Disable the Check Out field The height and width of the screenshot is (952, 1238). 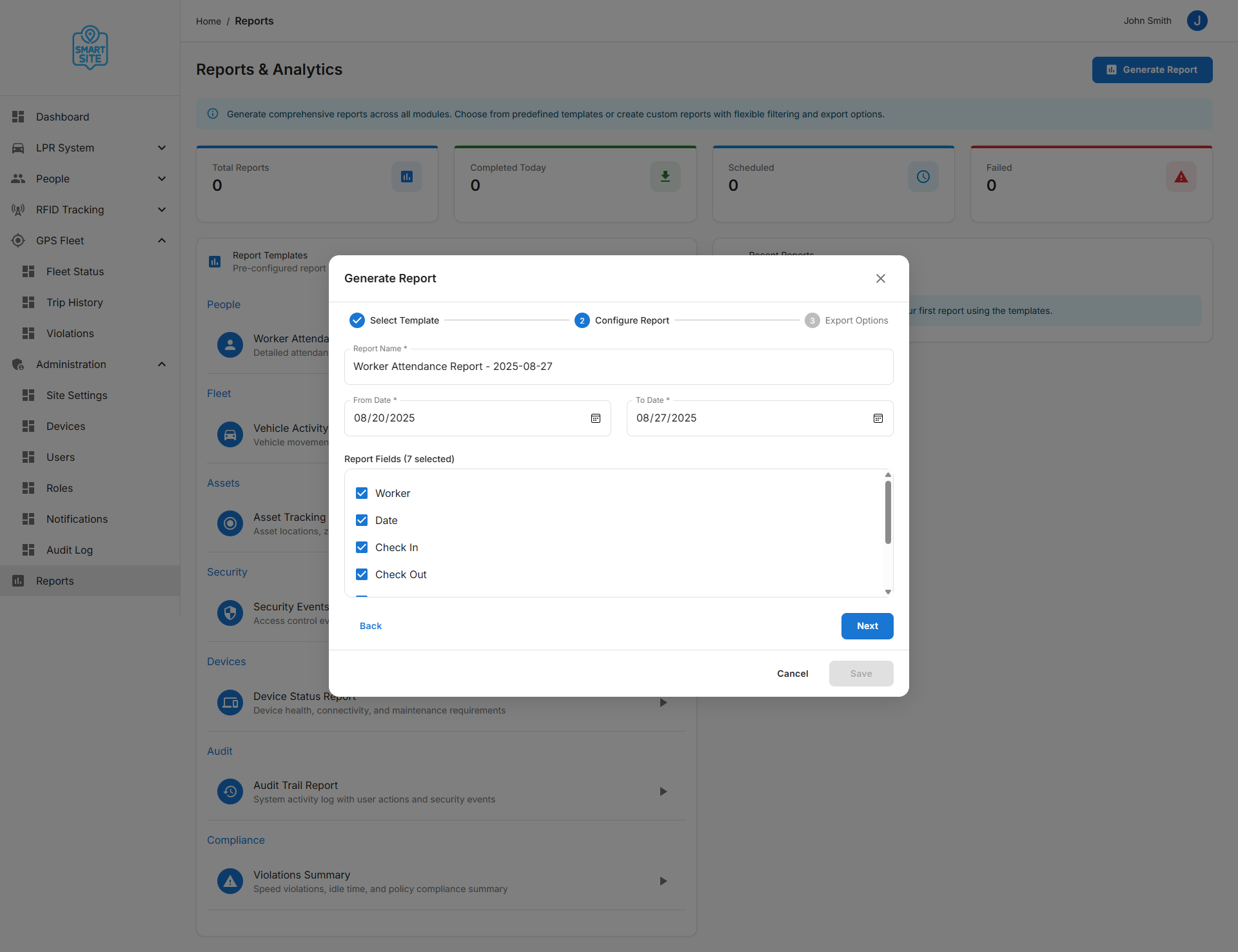pyautogui.click(x=362, y=574)
